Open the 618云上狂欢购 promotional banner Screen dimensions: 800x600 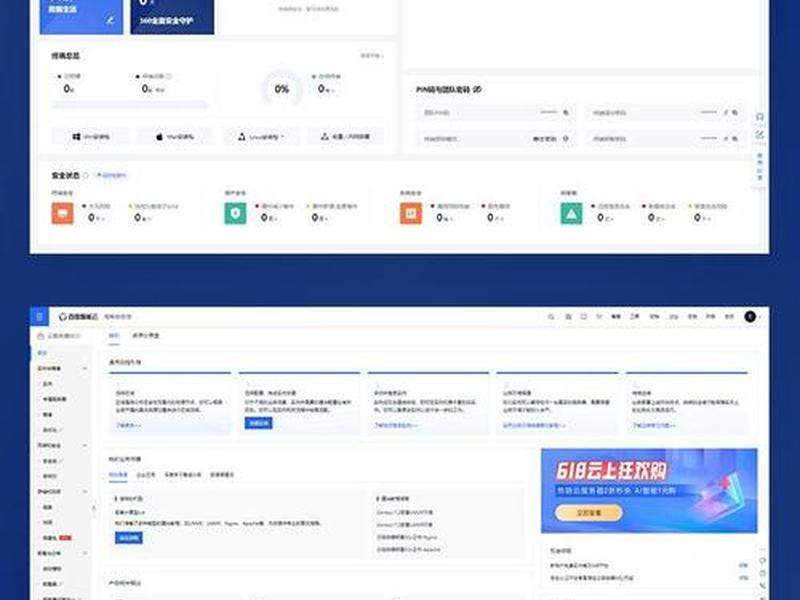pos(649,490)
